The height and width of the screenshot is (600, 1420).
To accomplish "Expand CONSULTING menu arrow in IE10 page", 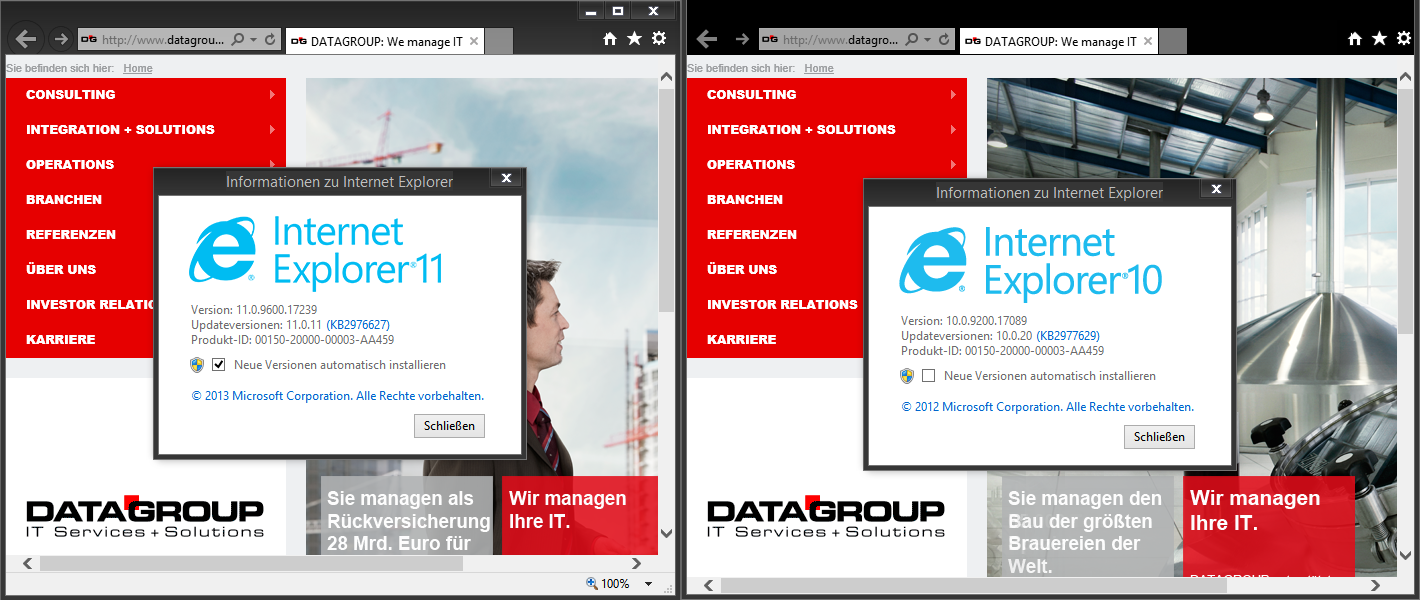I will (x=953, y=95).
